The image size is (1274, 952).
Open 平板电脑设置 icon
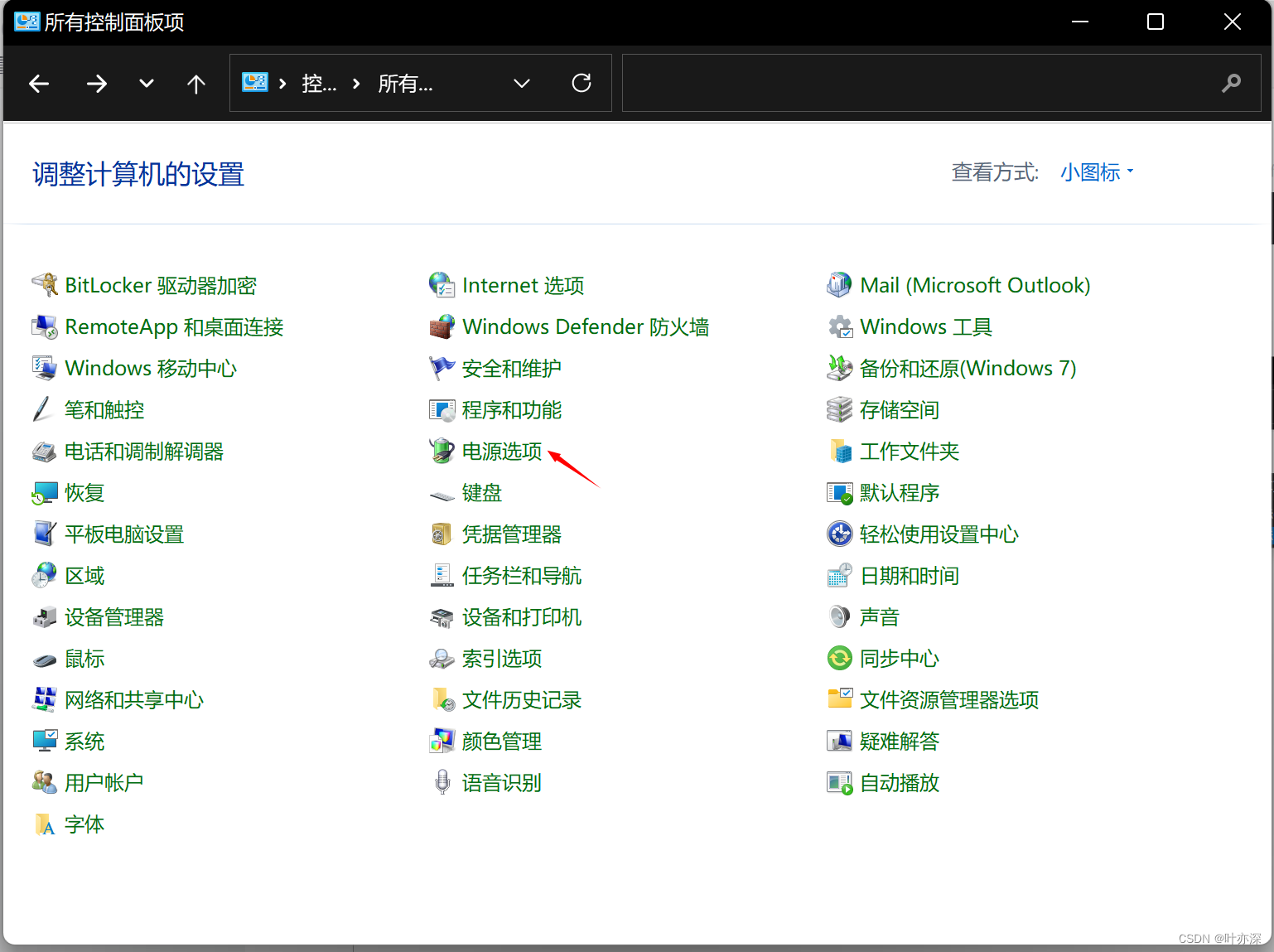coord(44,534)
